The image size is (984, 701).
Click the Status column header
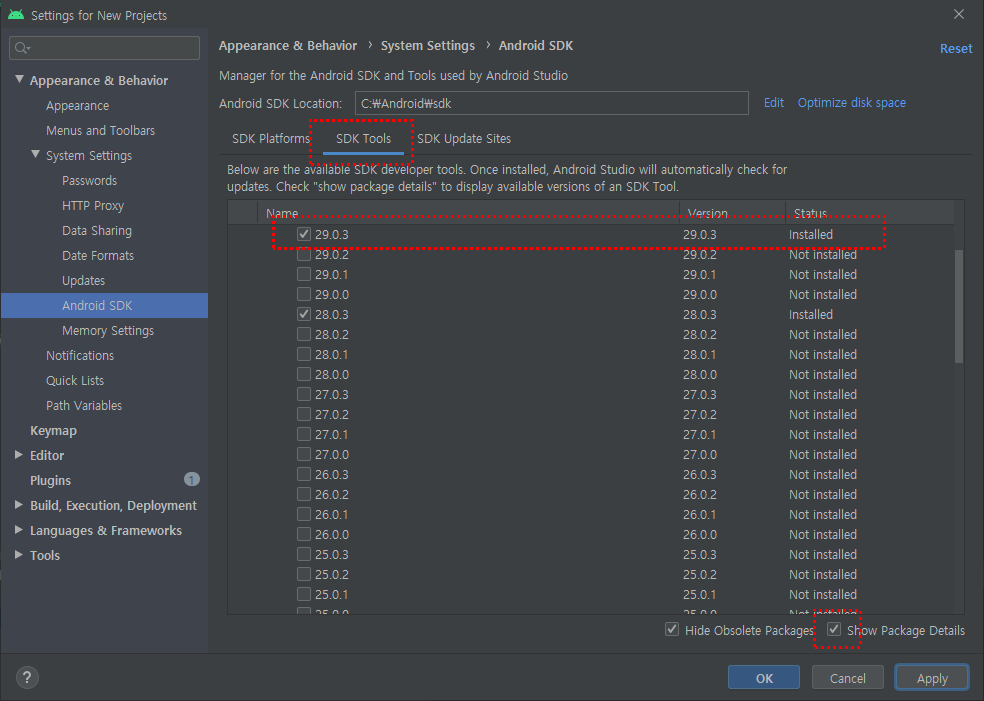(x=870, y=213)
